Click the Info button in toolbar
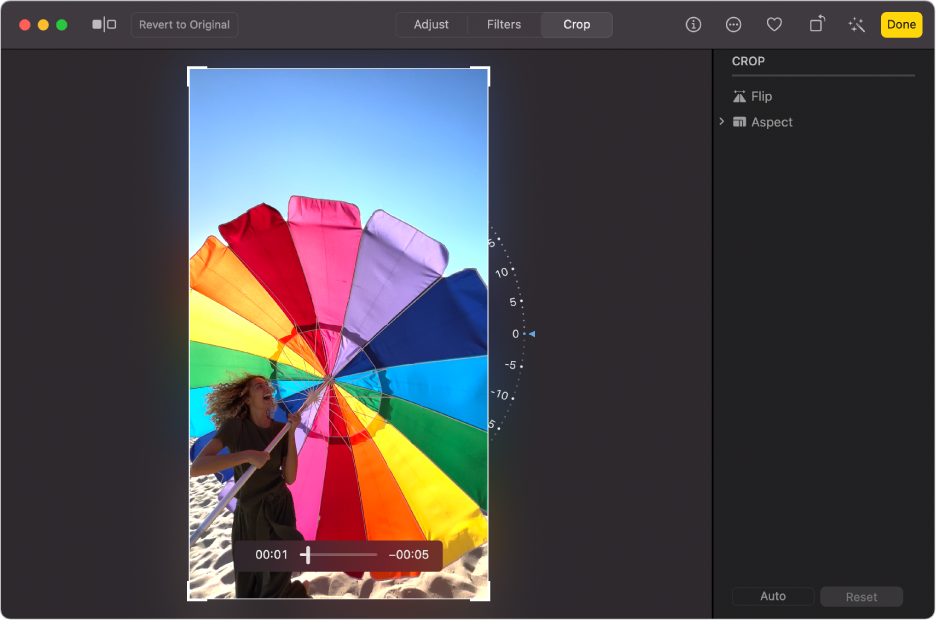This screenshot has width=936, height=622. [x=693, y=25]
